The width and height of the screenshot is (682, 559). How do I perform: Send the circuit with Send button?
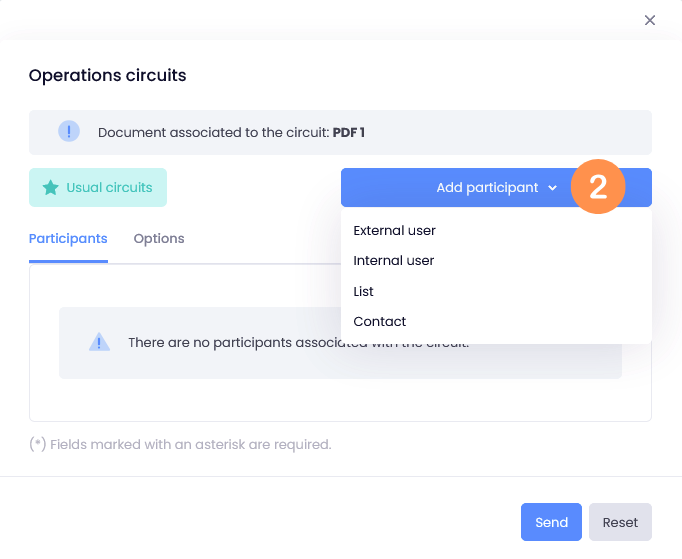(551, 522)
